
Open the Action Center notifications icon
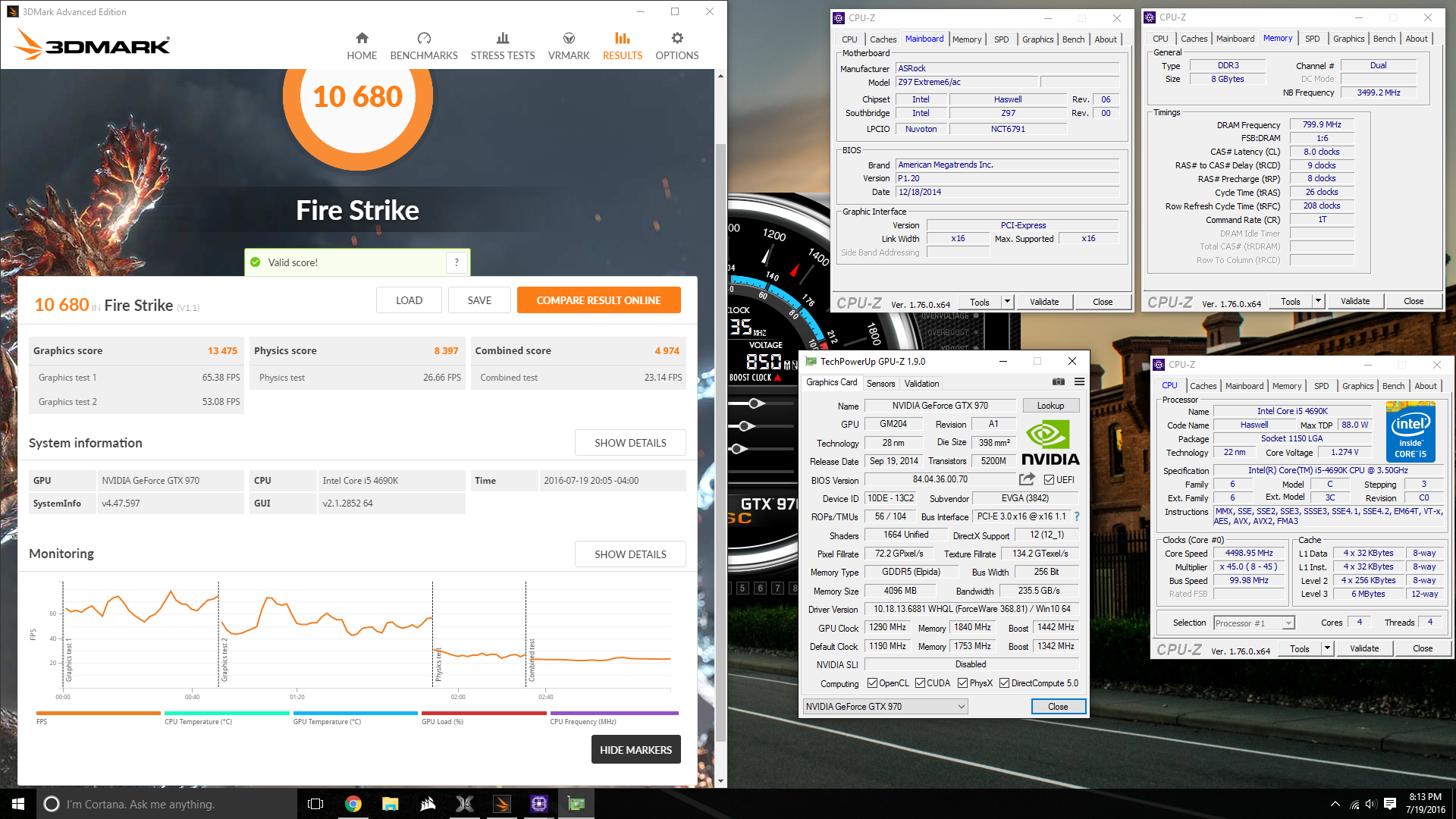pyautogui.click(x=1390, y=804)
